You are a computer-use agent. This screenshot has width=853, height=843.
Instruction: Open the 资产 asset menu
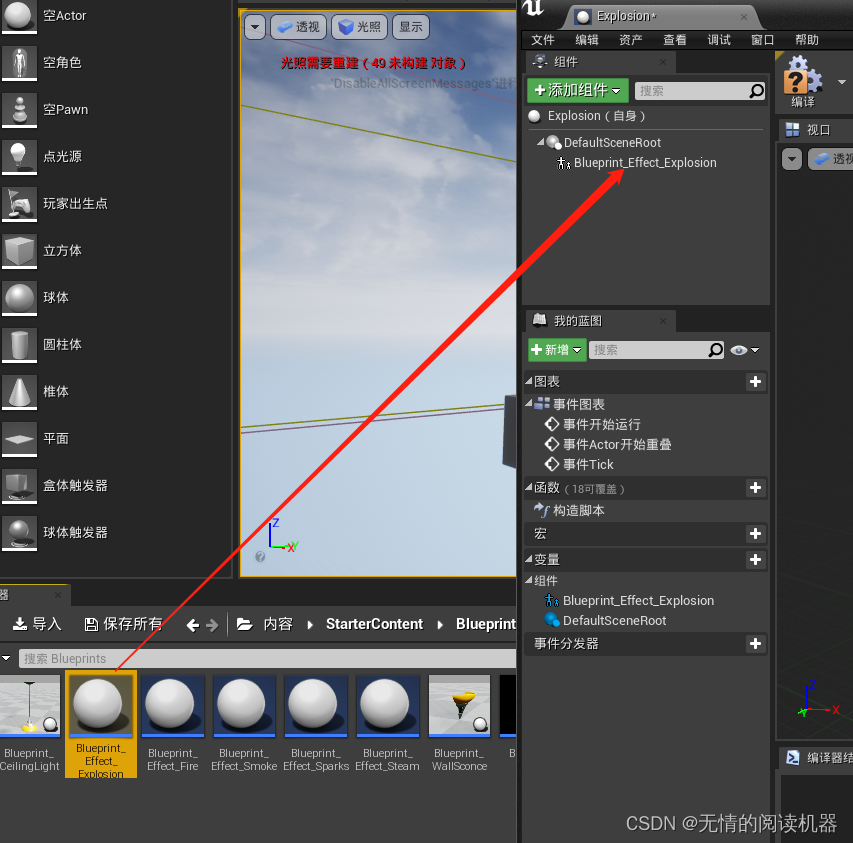click(x=631, y=40)
